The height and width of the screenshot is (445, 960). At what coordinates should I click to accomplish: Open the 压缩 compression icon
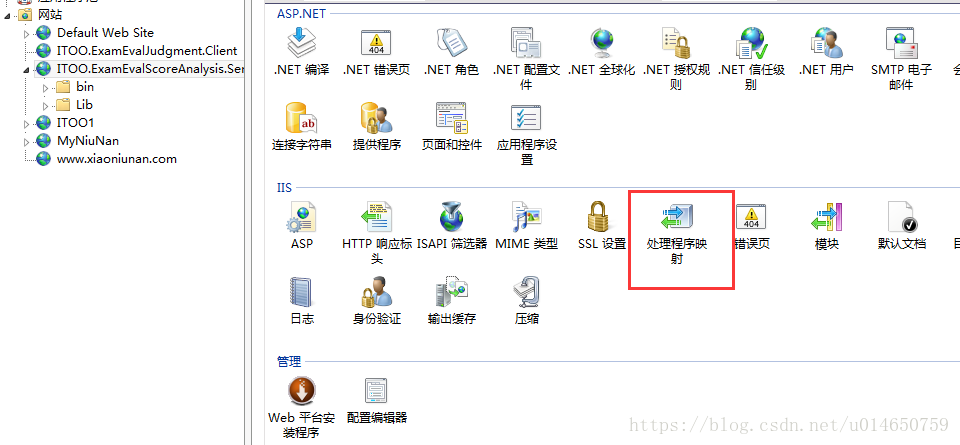coord(527,301)
